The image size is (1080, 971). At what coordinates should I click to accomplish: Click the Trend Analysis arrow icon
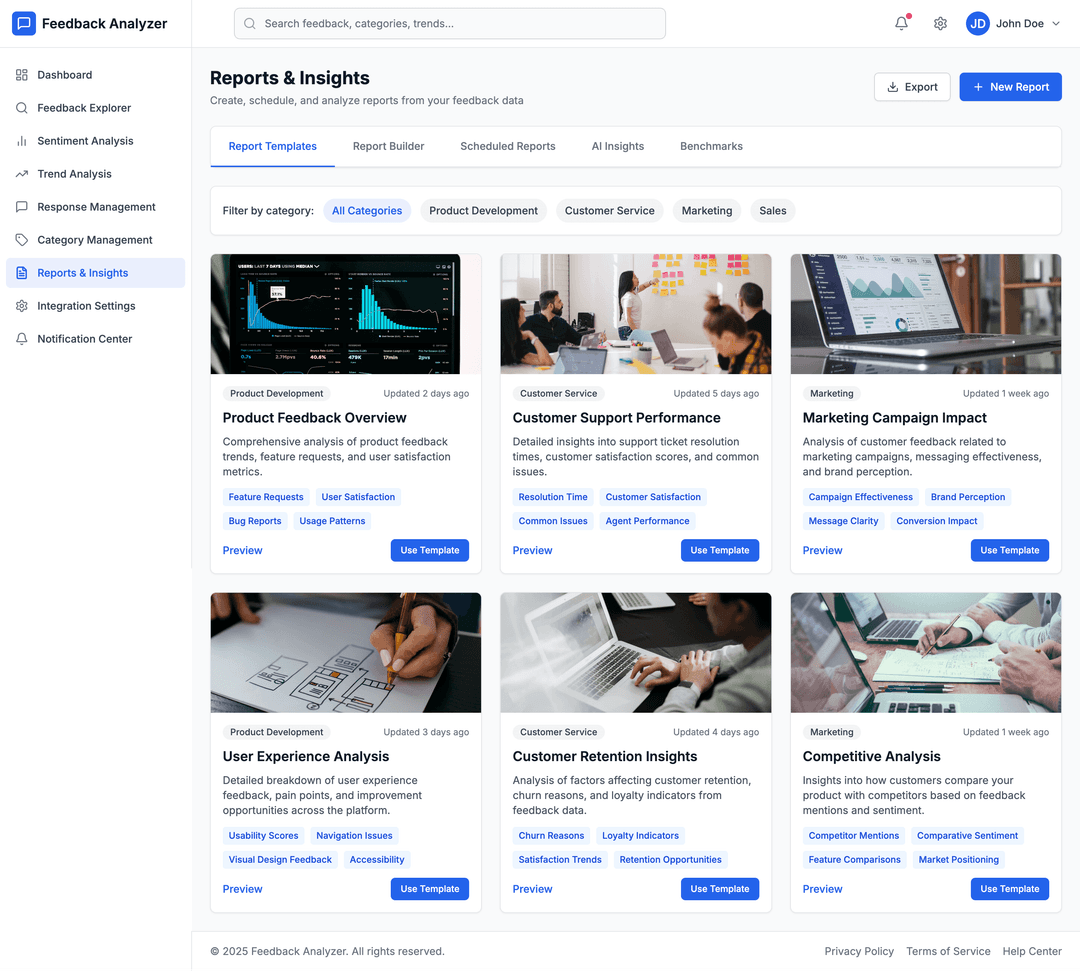coord(22,174)
